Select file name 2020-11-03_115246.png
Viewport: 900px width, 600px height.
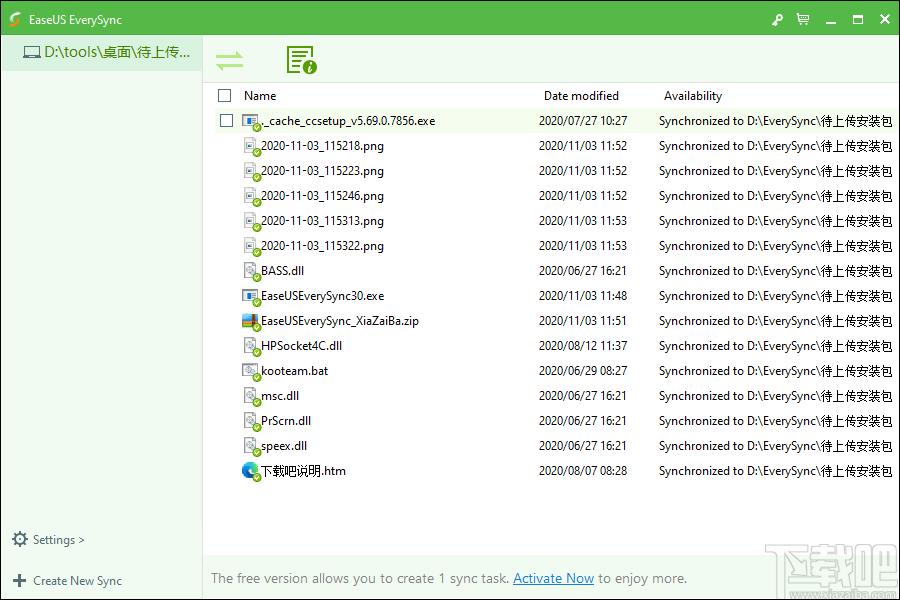click(x=323, y=196)
